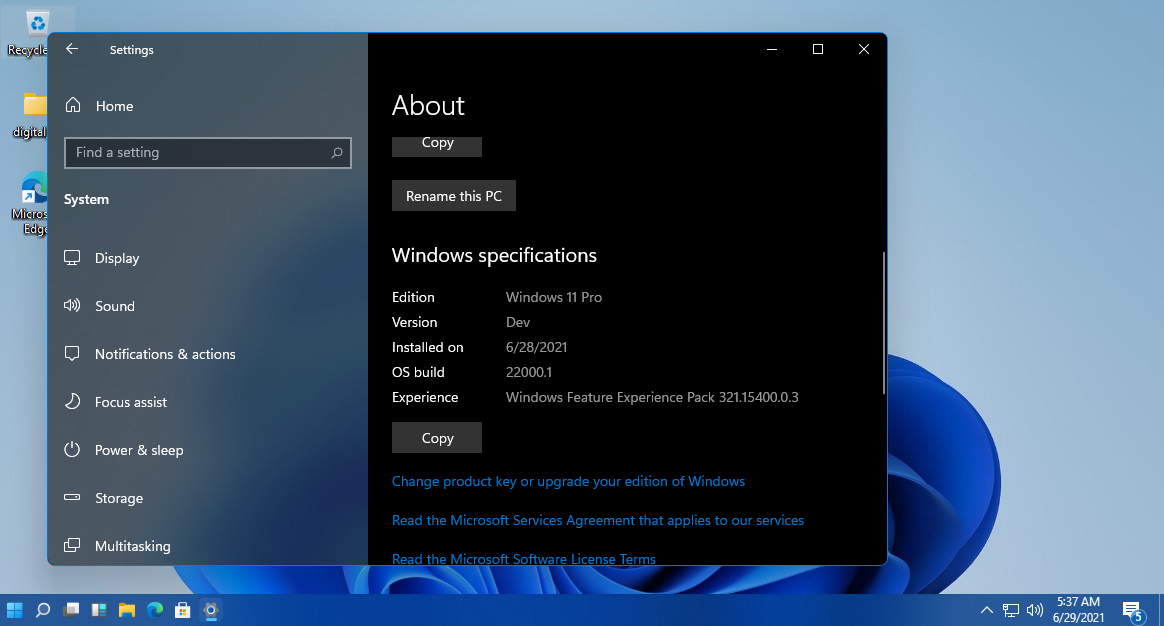Click the Experience label

[x=425, y=397]
